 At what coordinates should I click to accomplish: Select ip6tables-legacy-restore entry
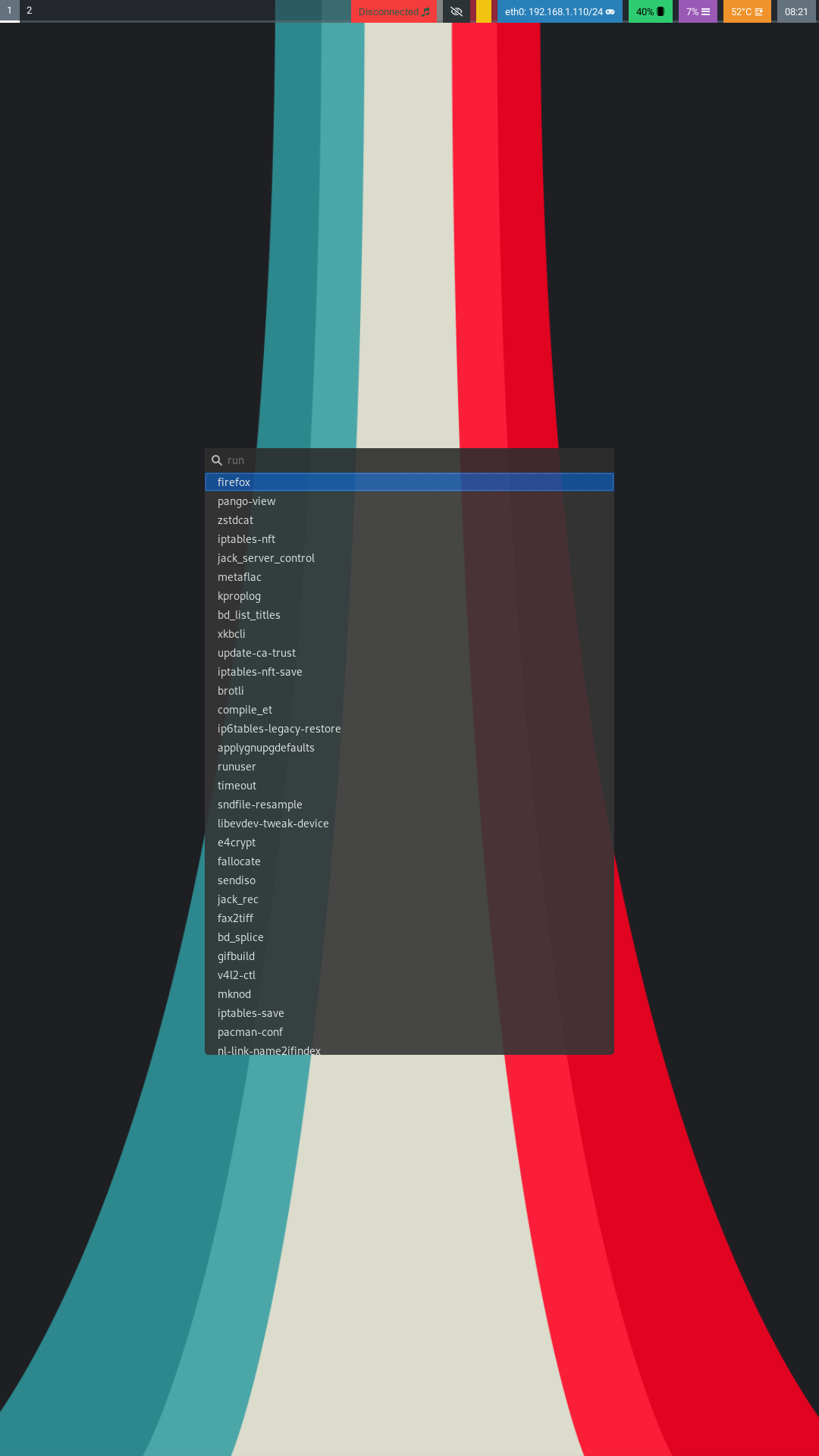pyautogui.click(x=409, y=729)
